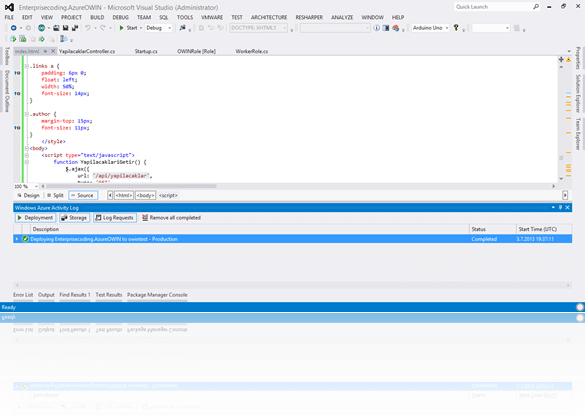Open the Arduino Uno board dropdown
Screen dimensions: 585x416
tap(447, 28)
